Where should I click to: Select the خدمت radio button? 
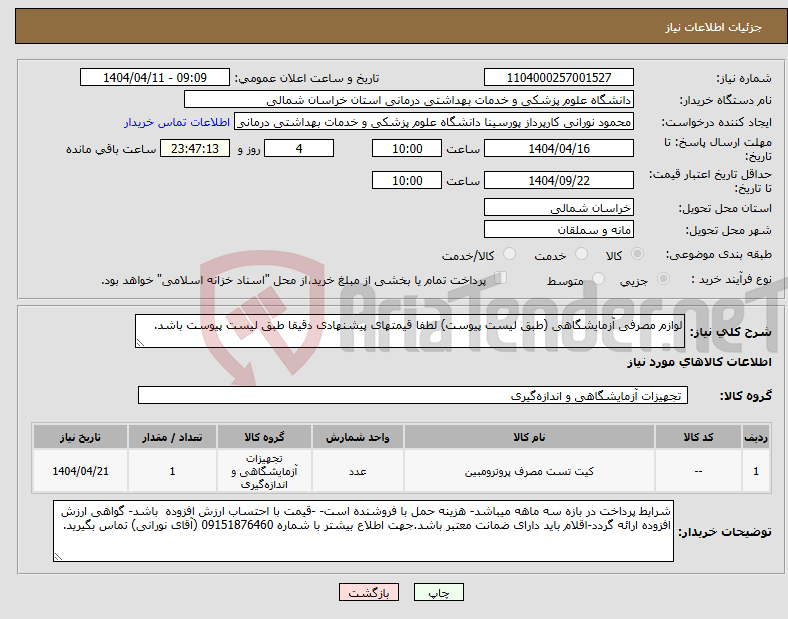[x=581, y=254]
